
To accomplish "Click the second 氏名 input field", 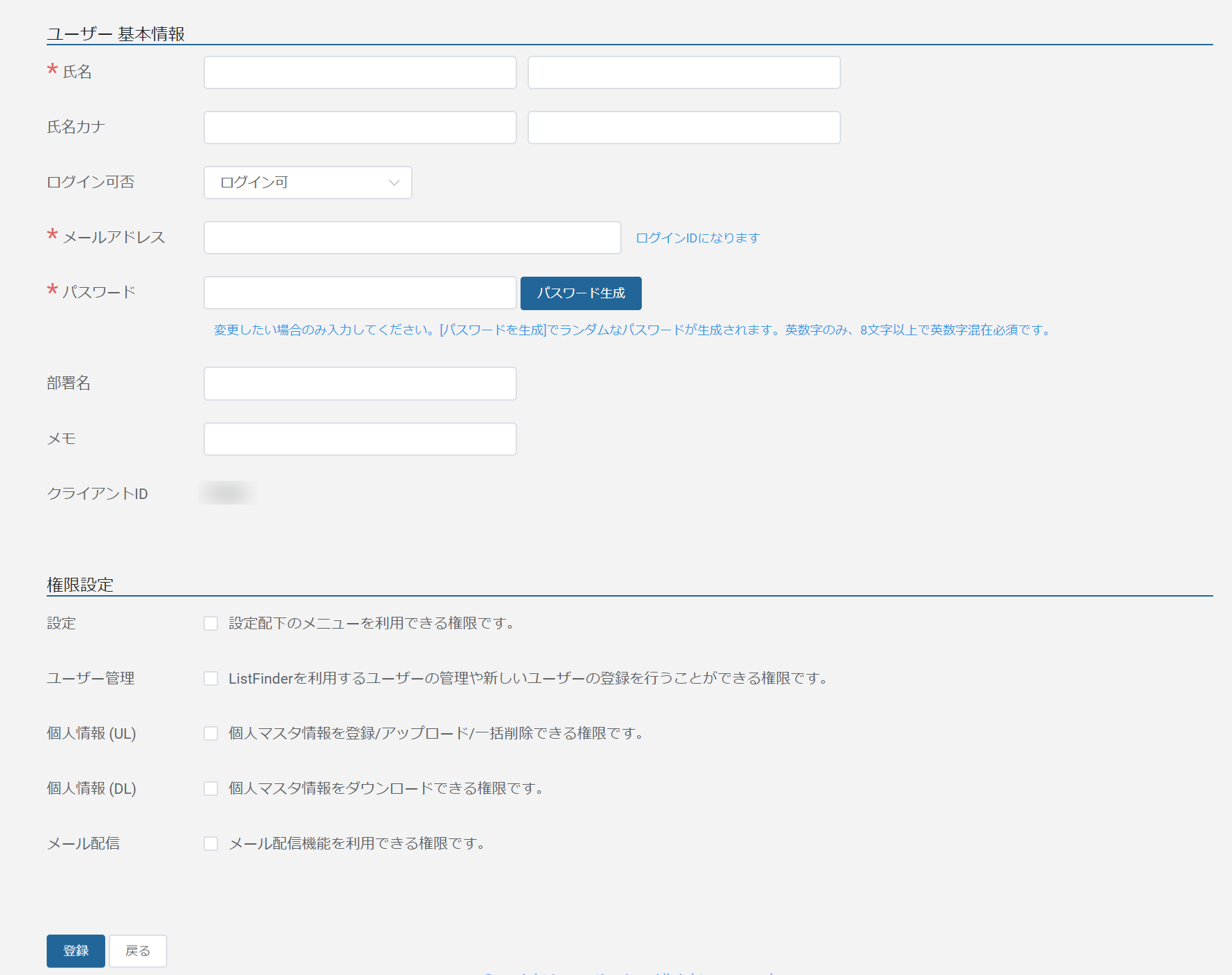I will point(684,72).
